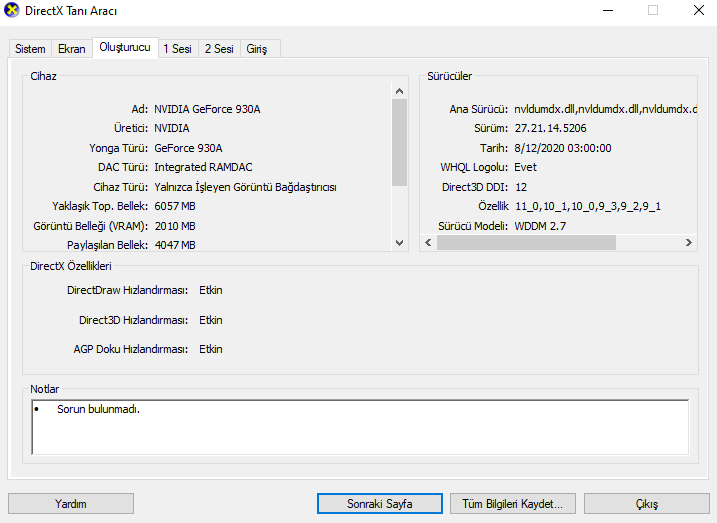Click Direct3D Hızlandırması Etkin value
The height and width of the screenshot is (523, 717).
click(x=211, y=320)
